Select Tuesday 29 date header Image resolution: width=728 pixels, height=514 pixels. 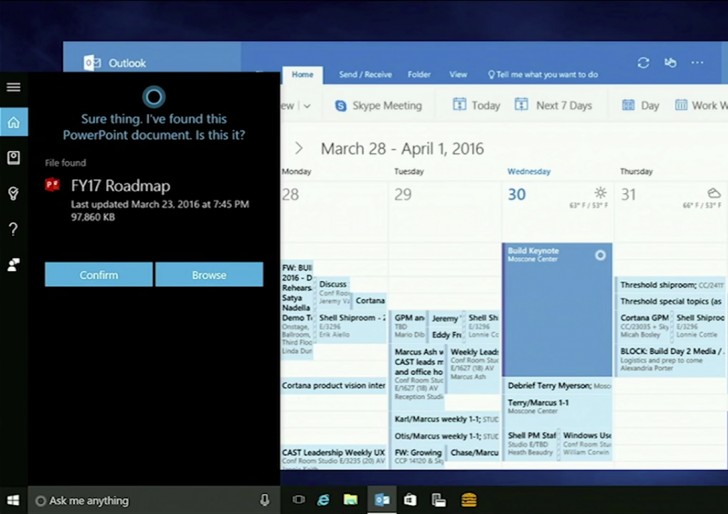pyautogui.click(x=403, y=194)
